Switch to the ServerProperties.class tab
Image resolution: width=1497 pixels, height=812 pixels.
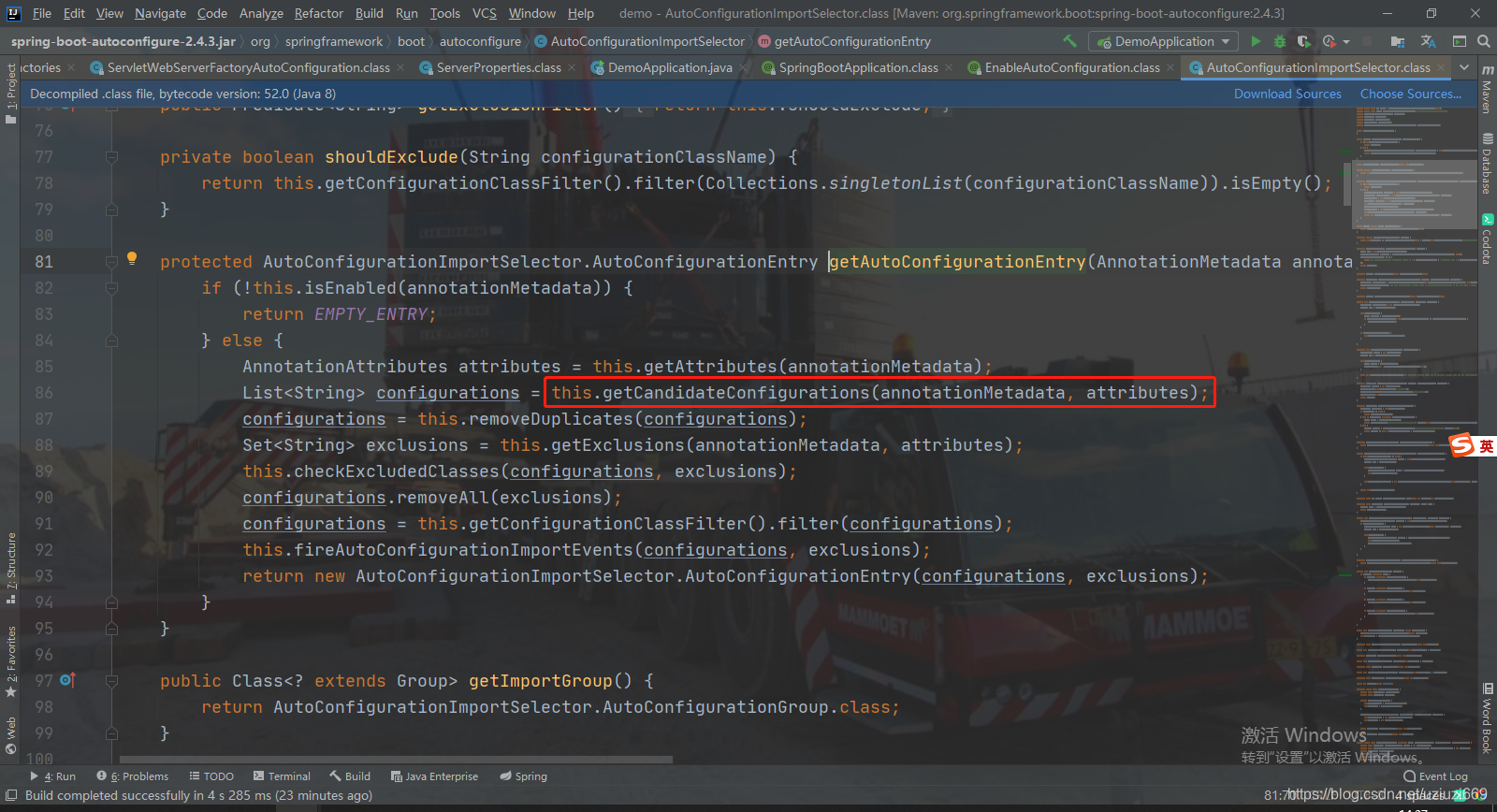pyautogui.click(x=499, y=67)
